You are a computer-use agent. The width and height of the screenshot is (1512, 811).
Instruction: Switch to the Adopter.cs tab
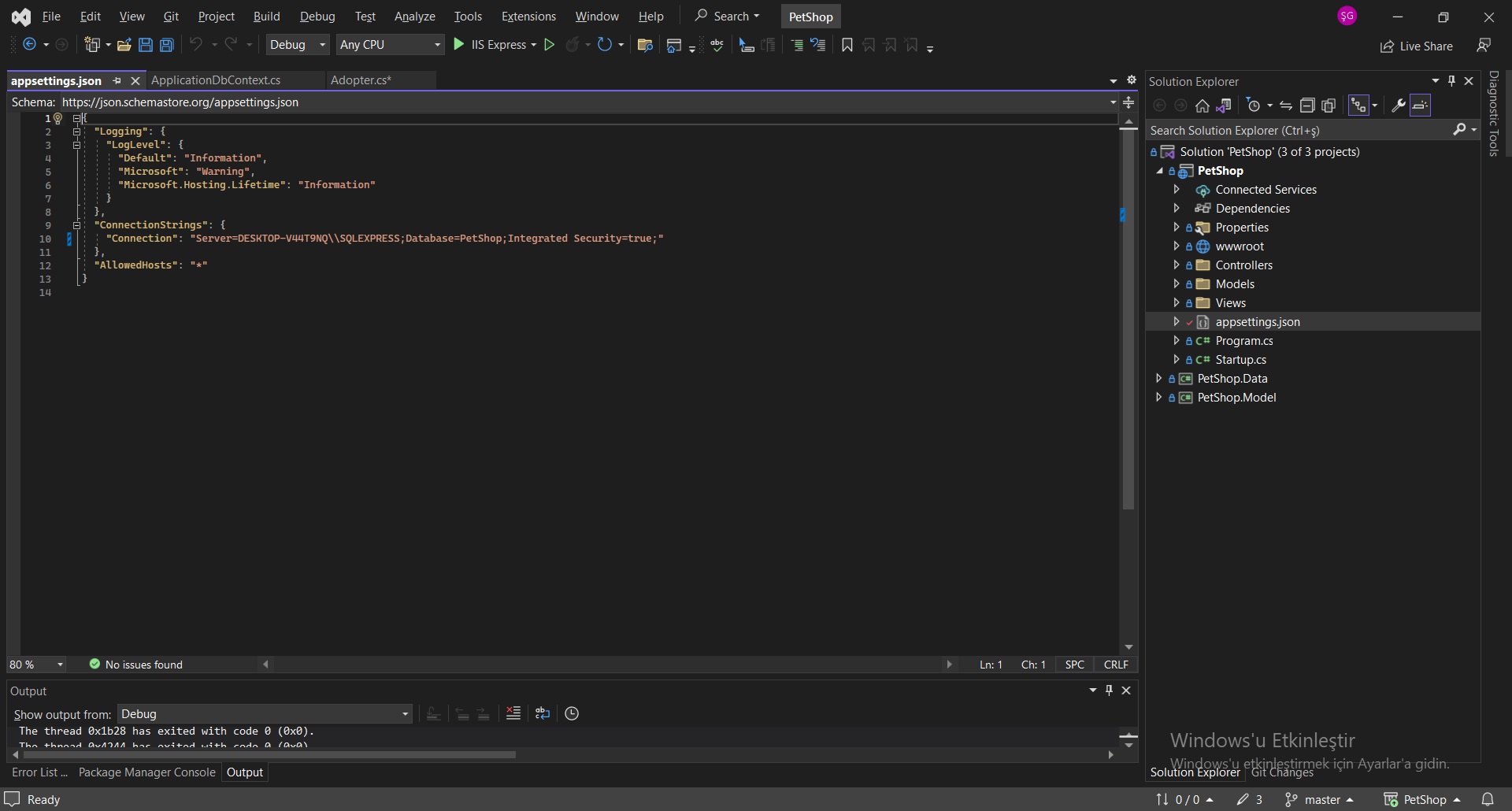point(361,80)
